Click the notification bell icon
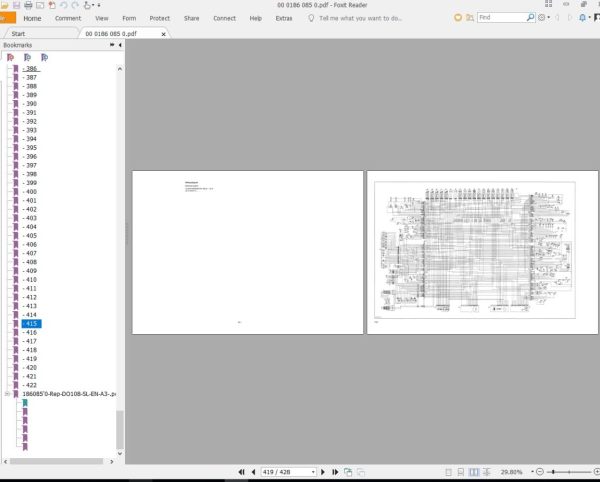 tap(582, 18)
